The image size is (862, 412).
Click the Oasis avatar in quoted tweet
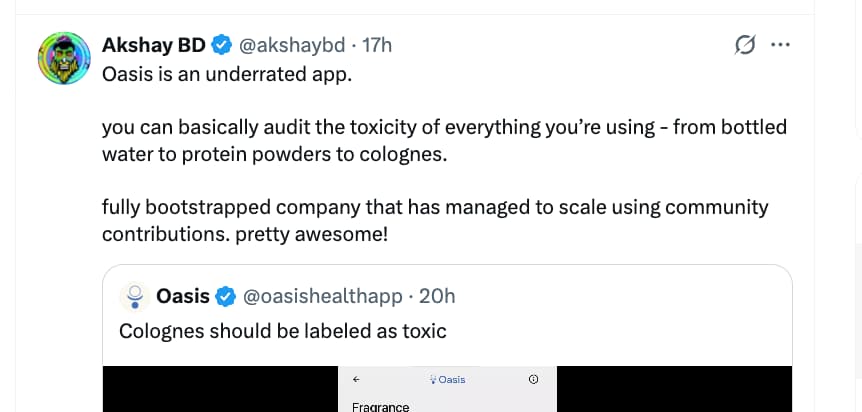point(134,296)
